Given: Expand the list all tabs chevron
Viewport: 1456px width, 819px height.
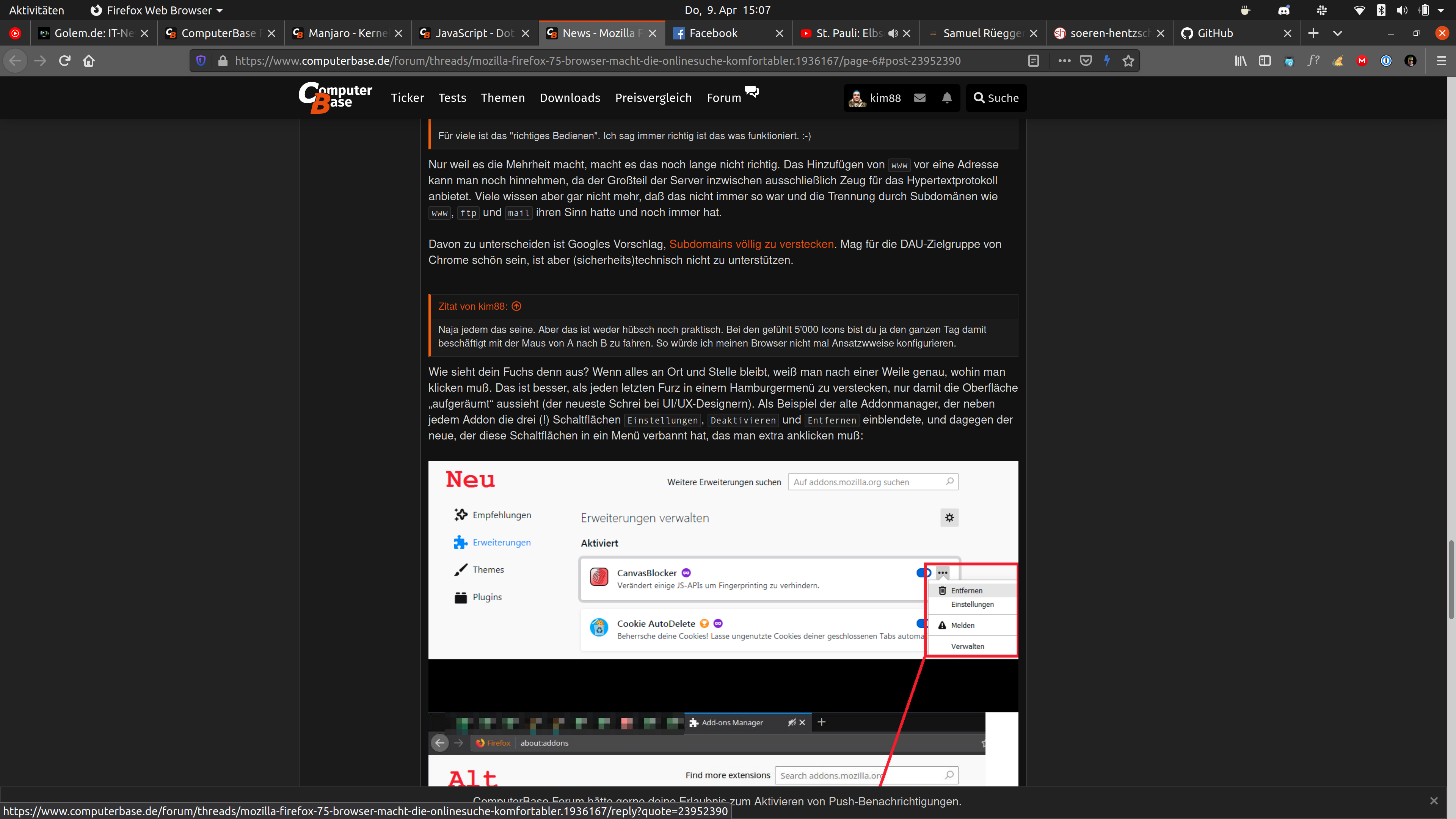Looking at the screenshot, I should click(x=1337, y=33).
